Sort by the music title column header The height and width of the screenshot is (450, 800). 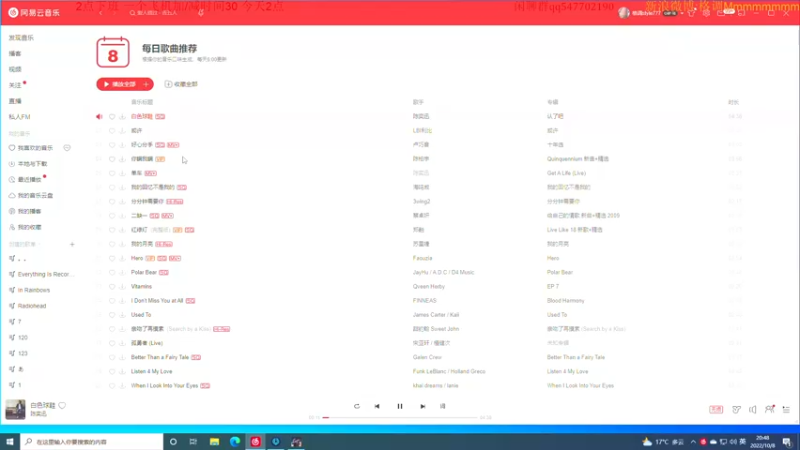tap(142, 102)
